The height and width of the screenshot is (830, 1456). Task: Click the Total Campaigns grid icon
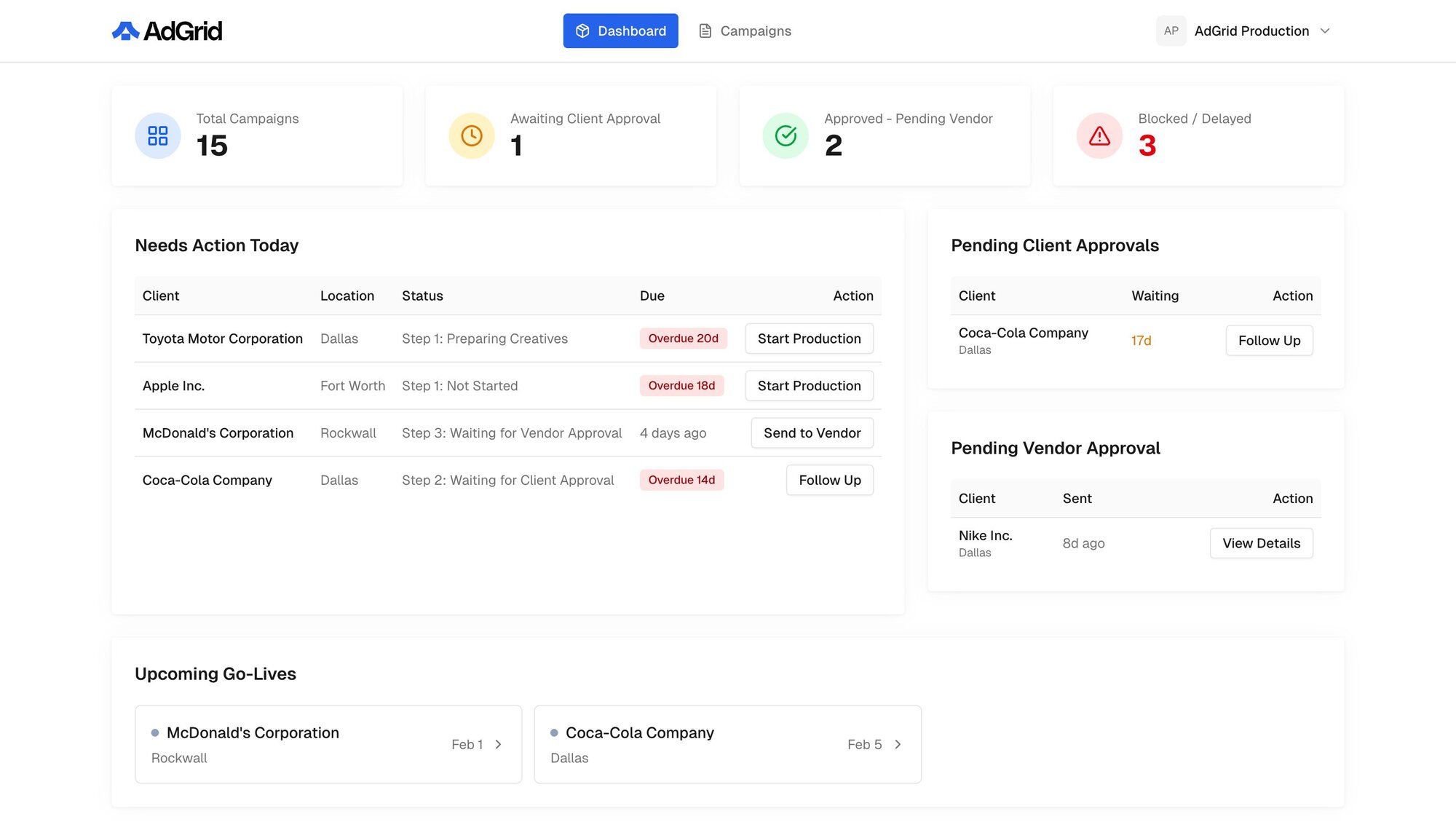pyautogui.click(x=157, y=136)
